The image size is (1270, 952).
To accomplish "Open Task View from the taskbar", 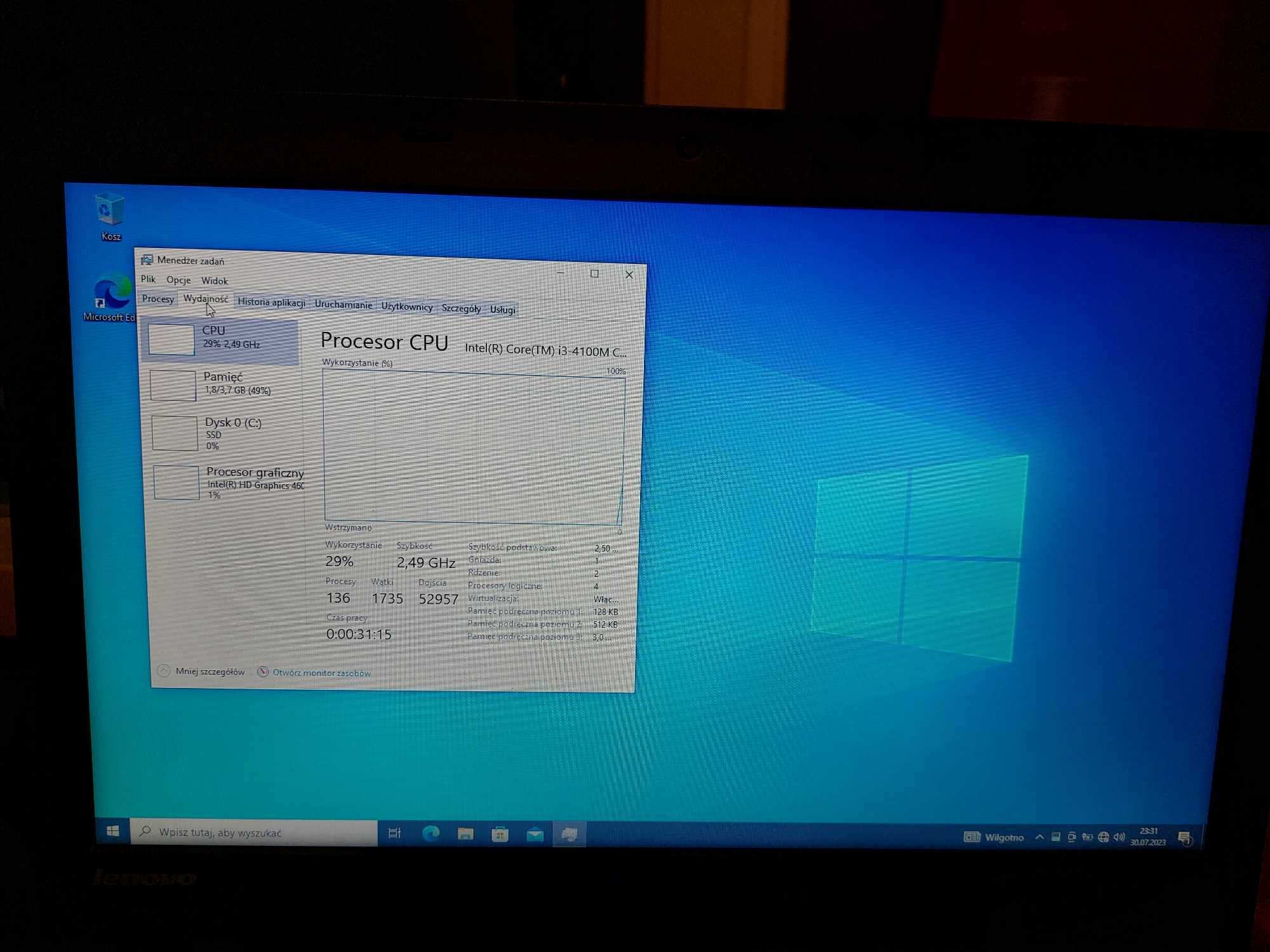I will (x=394, y=833).
